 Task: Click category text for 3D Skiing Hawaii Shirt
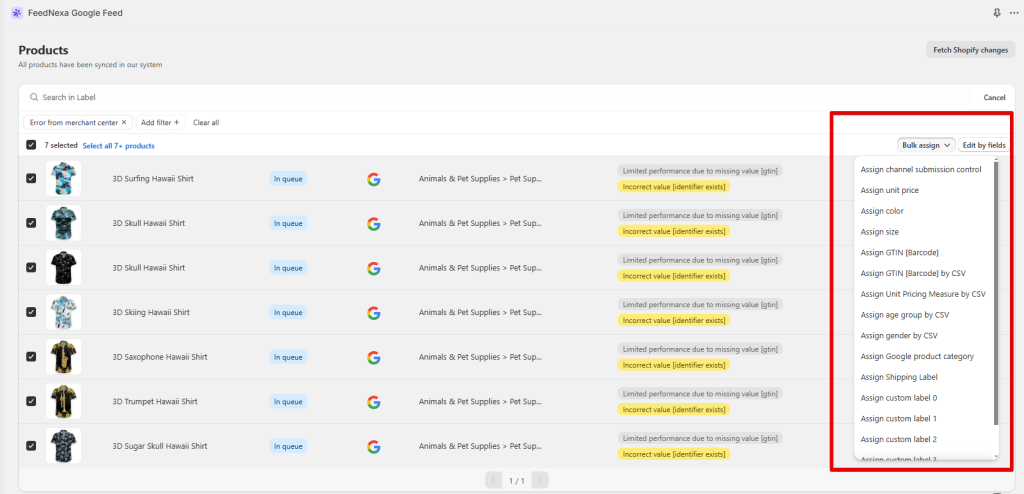pyautogui.click(x=480, y=312)
